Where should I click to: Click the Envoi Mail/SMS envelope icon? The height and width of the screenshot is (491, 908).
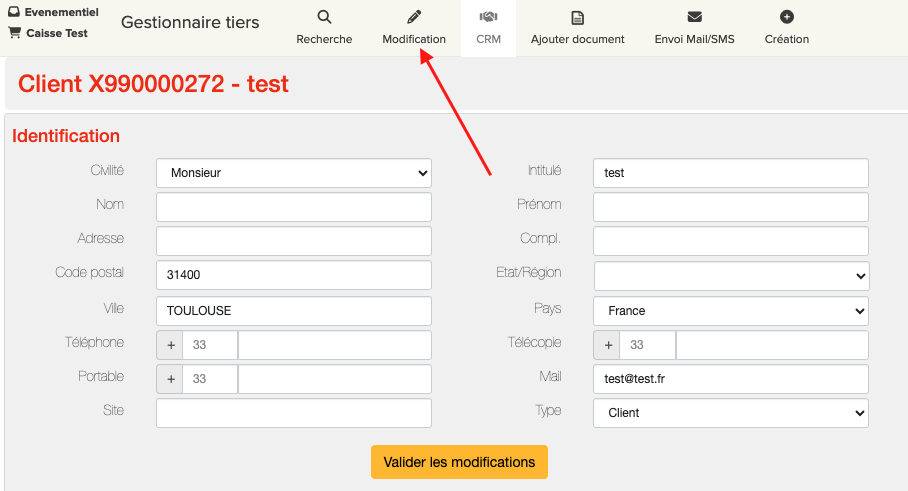click(694, 17)
